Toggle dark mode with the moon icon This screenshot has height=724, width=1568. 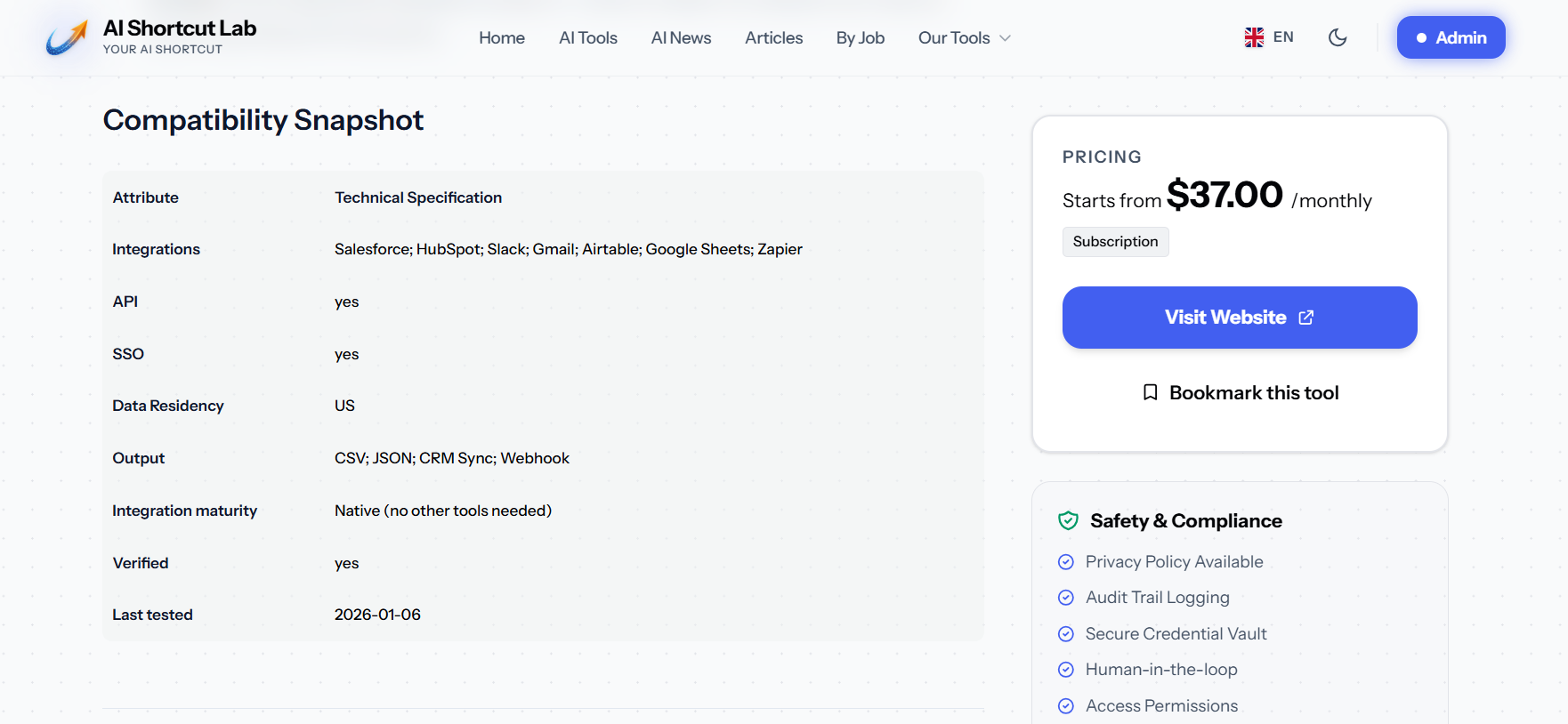[1338, 37]
